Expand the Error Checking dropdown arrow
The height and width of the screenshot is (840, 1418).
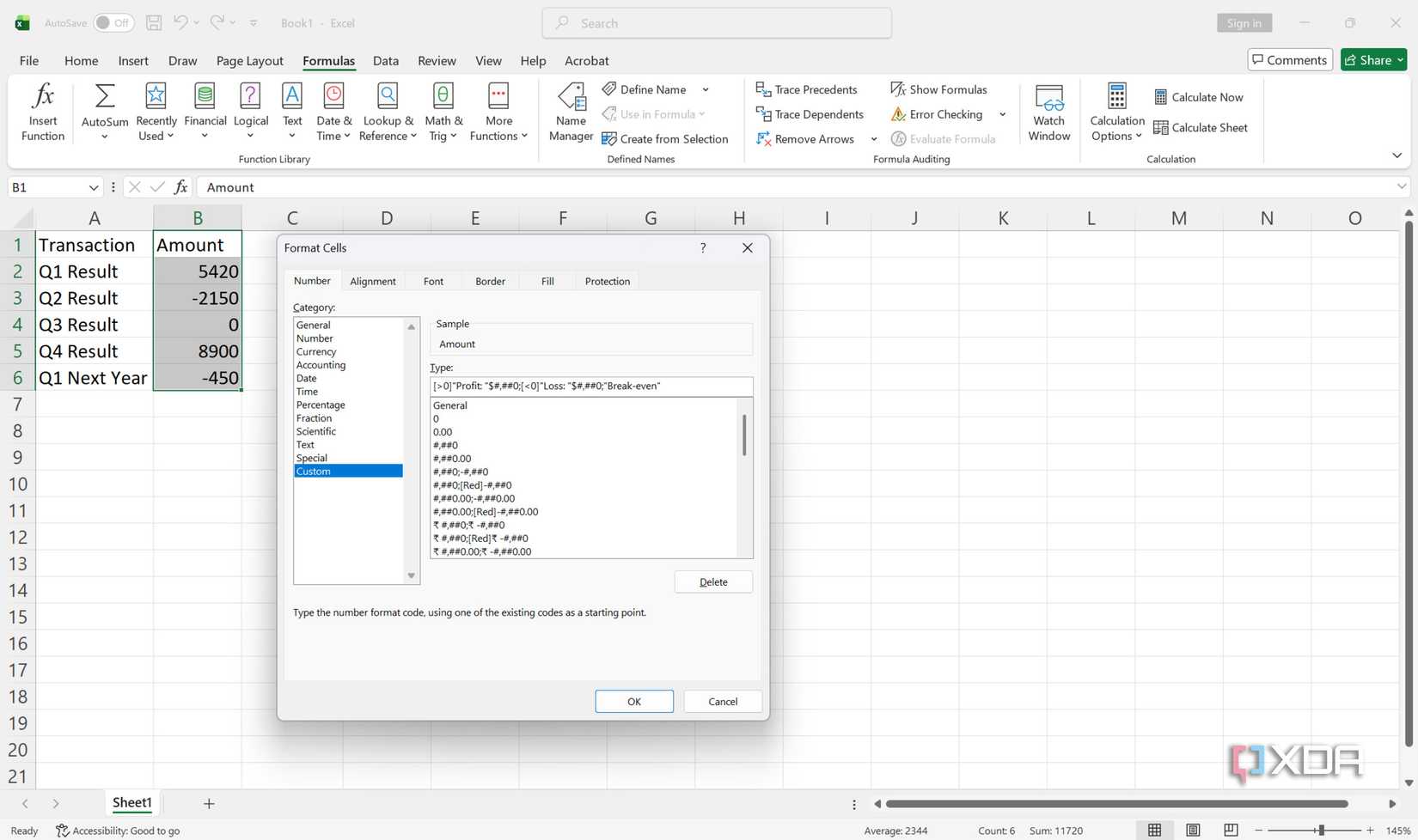[1002, 113]
